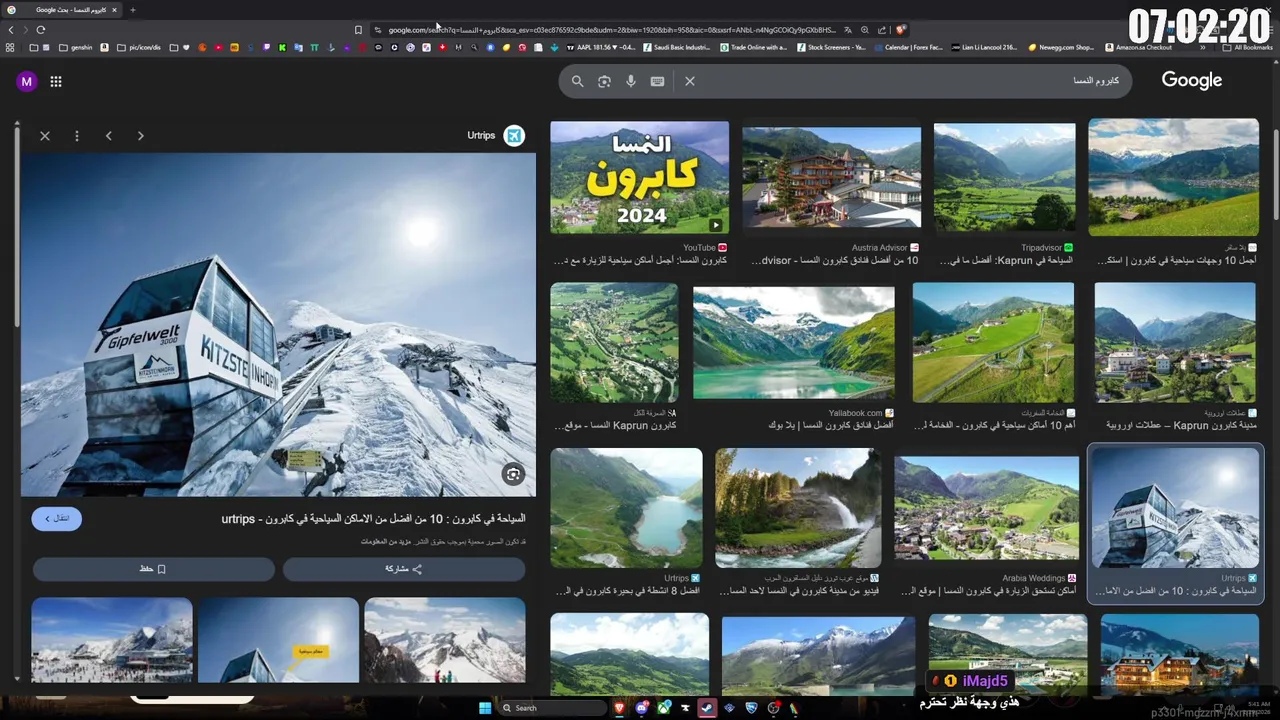The height and width of the screenshot is (720, 1280).
Task: Go to next image with right chevron
Action: pyautogui.click(x=141, y=136)
